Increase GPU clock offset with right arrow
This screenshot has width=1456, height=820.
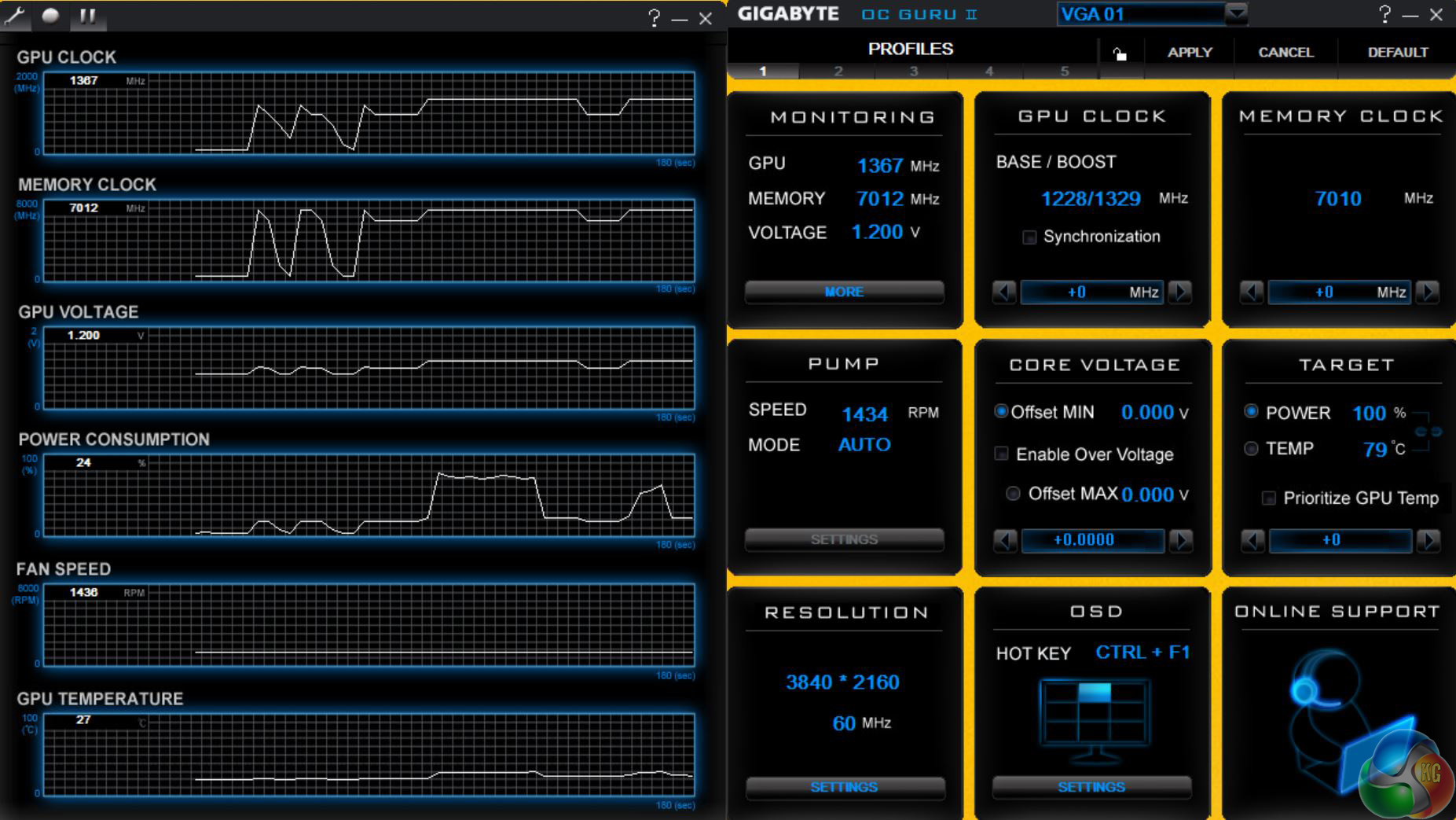pyautogui.click(x=1180, y=292)
